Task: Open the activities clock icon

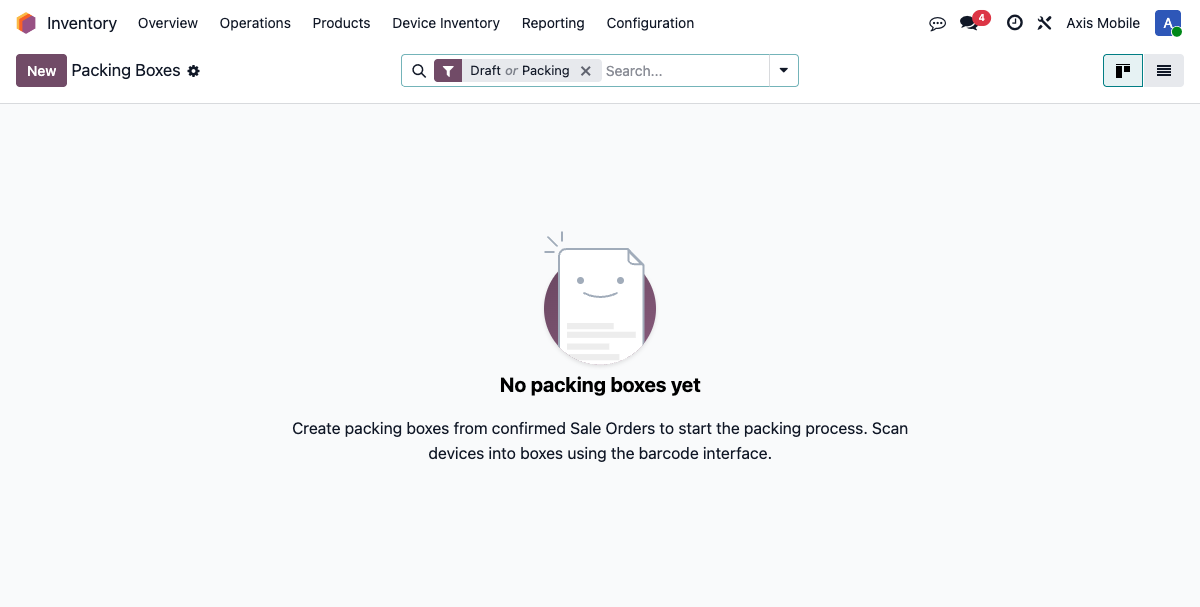Action: (x=1014, y=23)
